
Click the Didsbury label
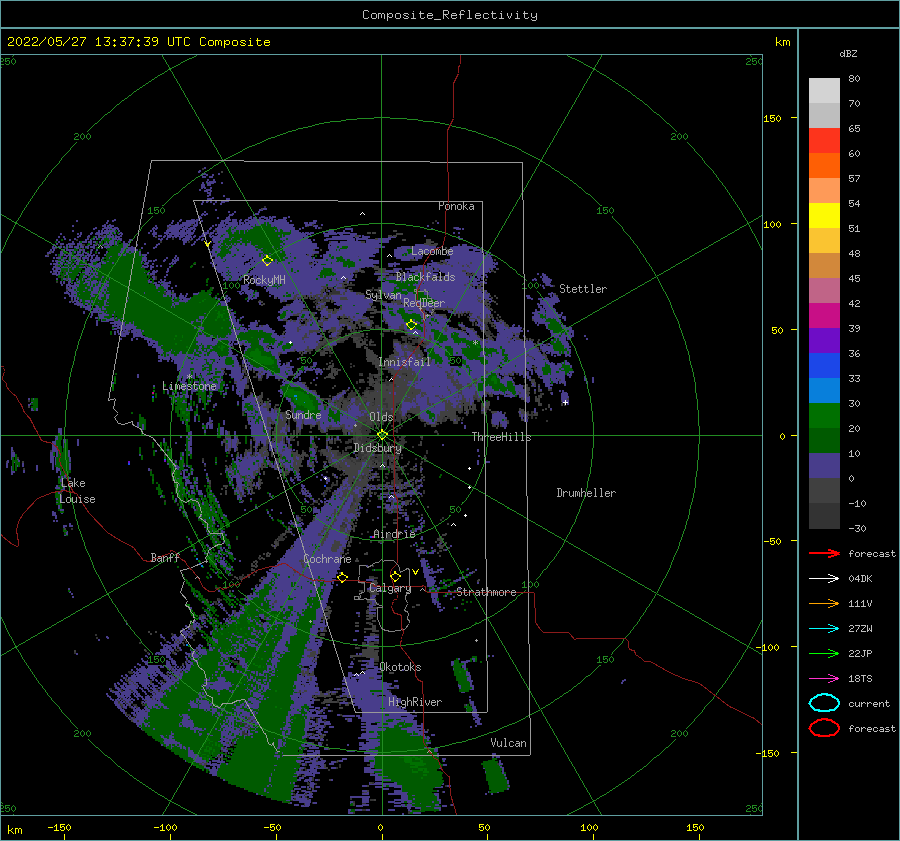click(377, 448)
